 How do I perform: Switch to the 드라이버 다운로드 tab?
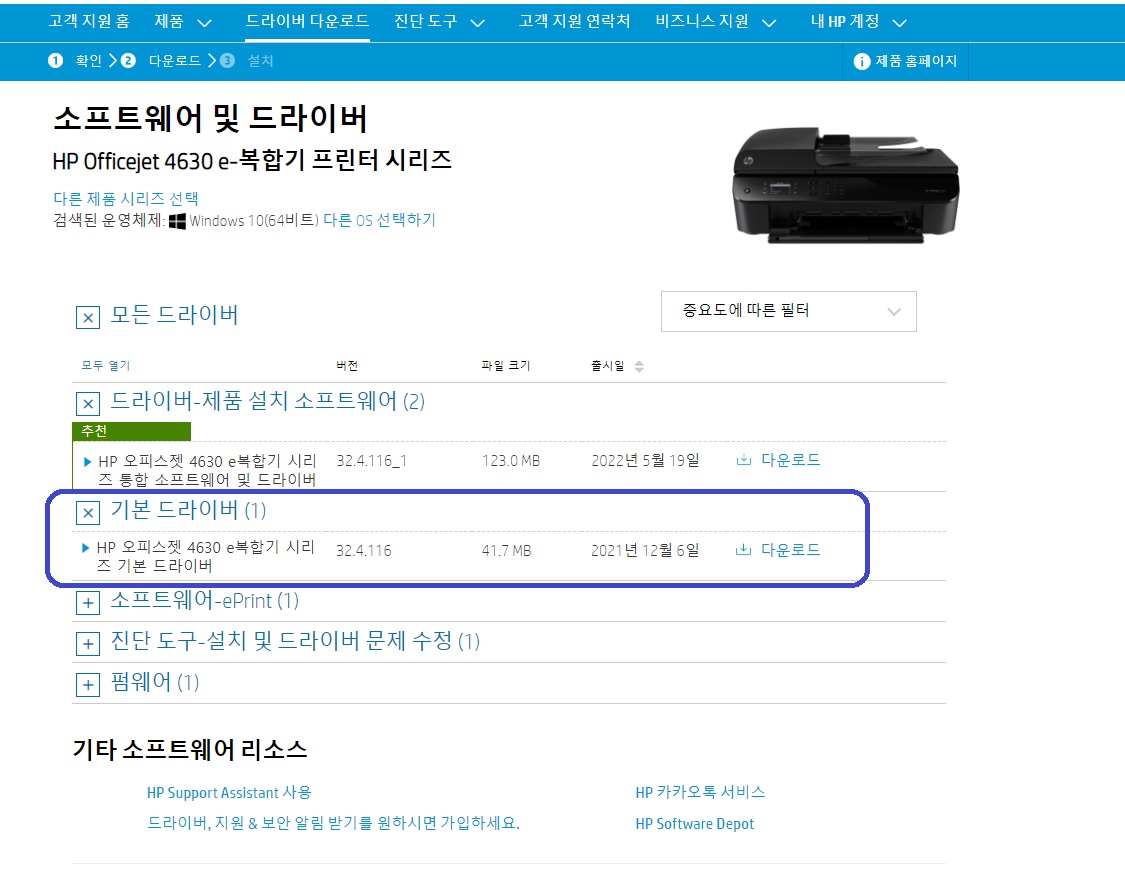pyautogui.click(x=306, y=20)
